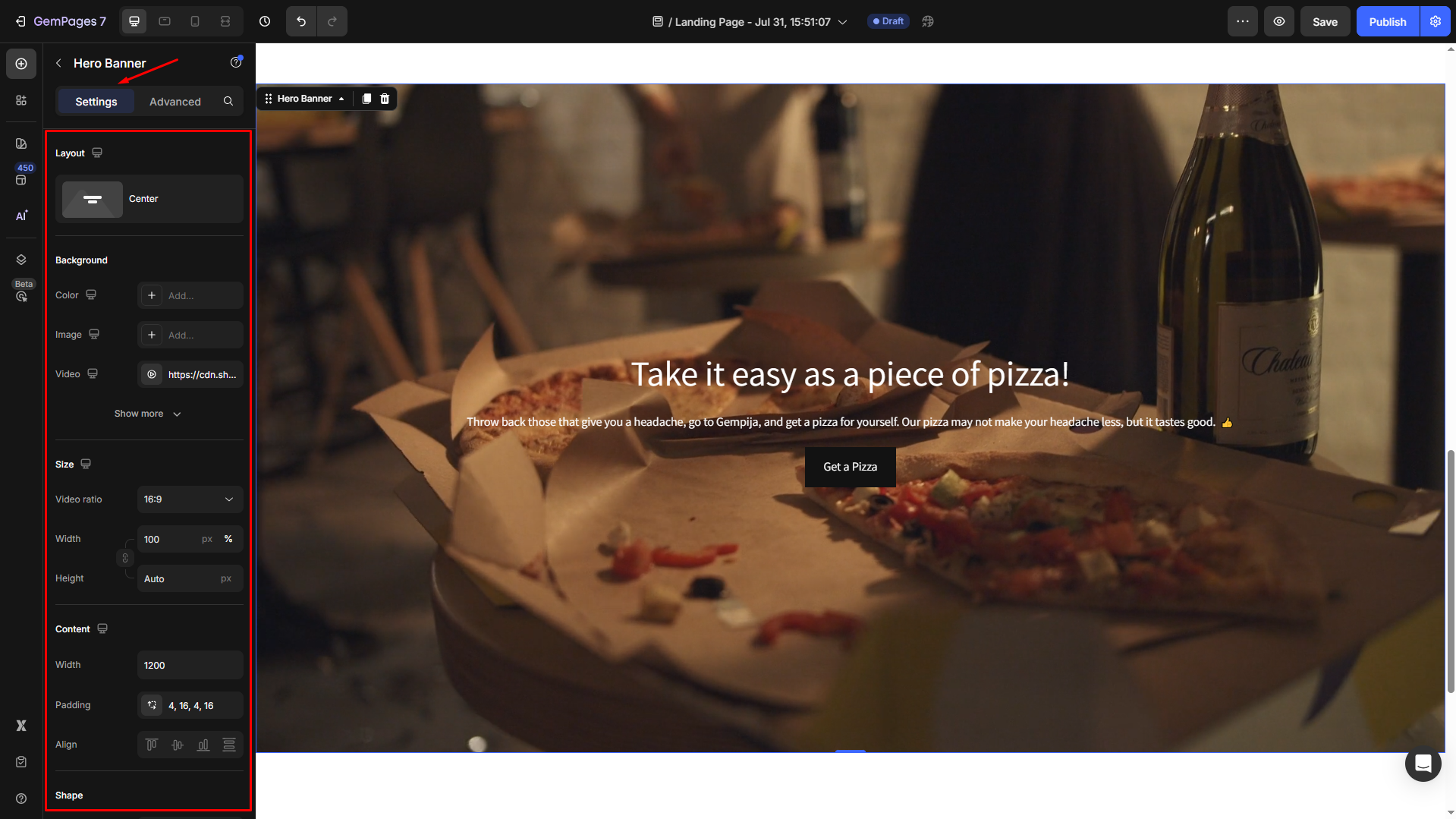Switch to the Advanced tab

(175, 102)
